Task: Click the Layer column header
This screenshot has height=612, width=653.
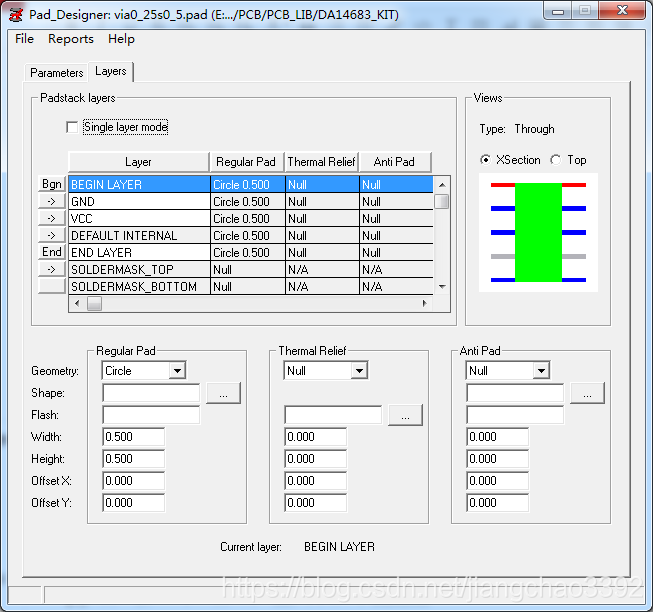Action: (139, 162)
